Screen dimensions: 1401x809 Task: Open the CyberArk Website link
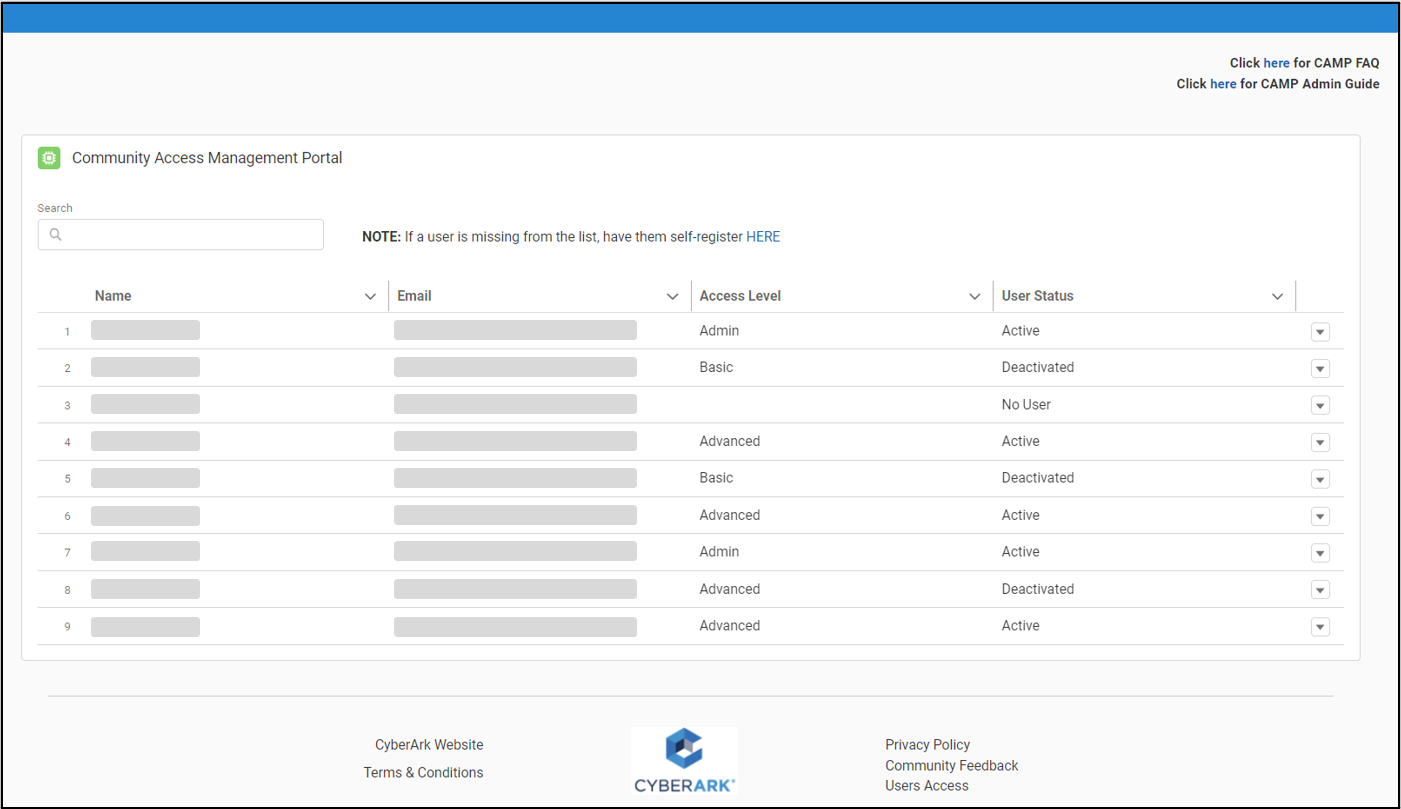coord(429,744)
